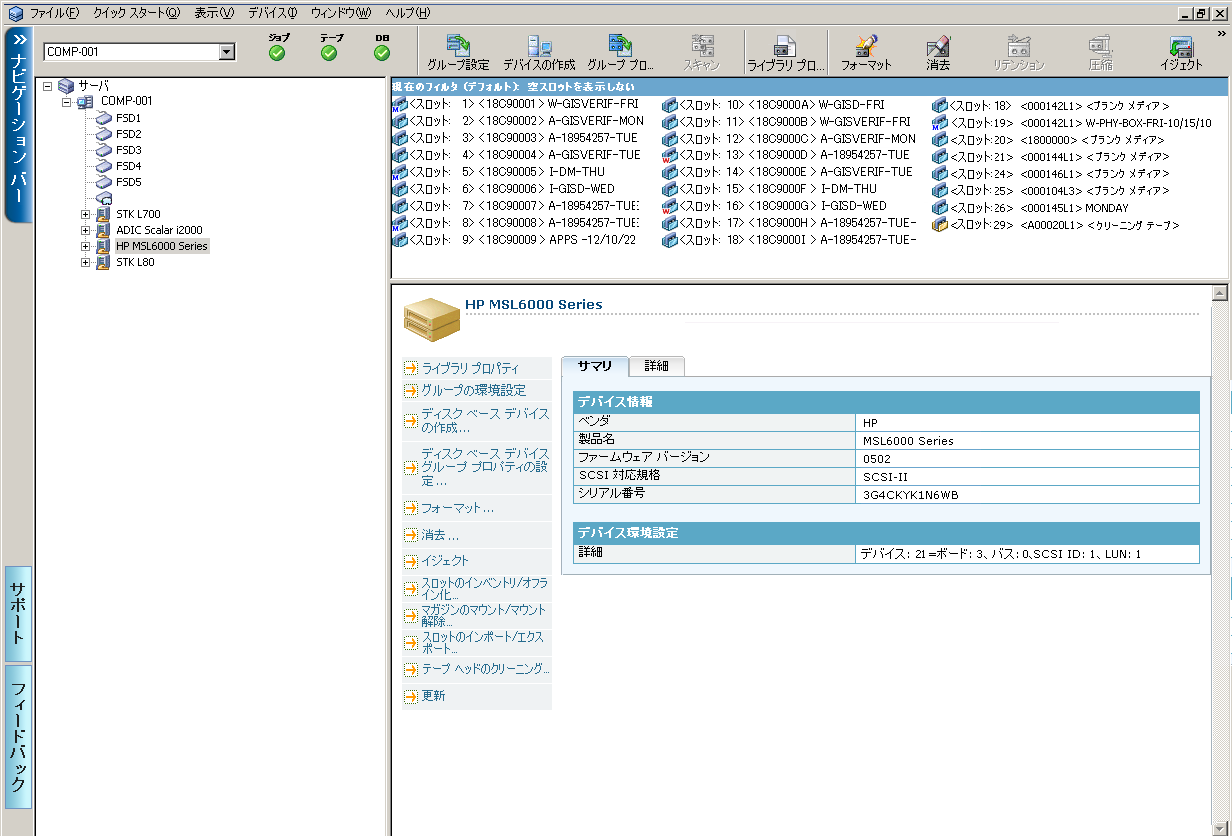This screenshot has height=836, width=1232.
Task: Select slot 26 MONDAY tape icon
Action: click(x=940, y=208)
